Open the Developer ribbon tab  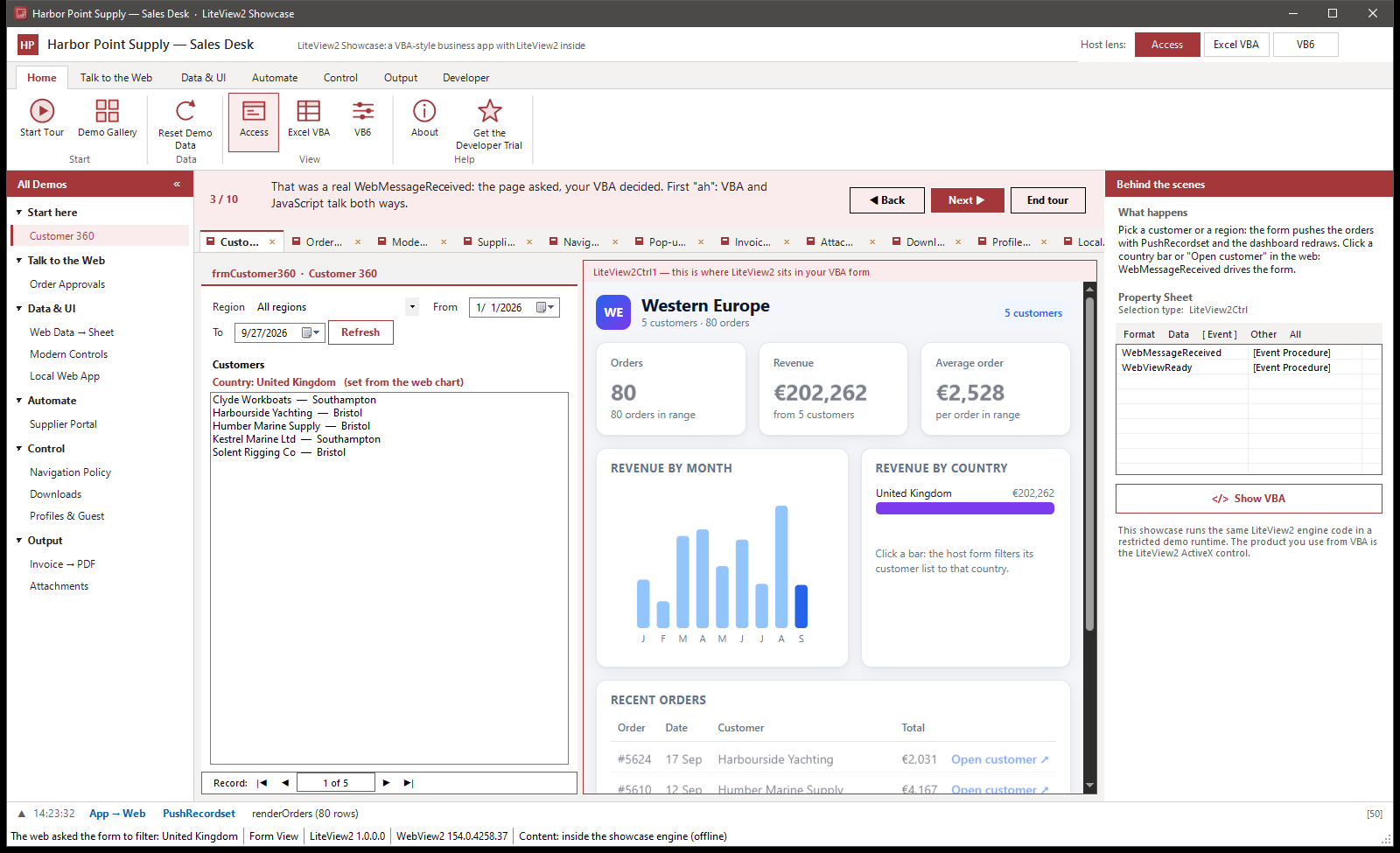pos(465,78)
